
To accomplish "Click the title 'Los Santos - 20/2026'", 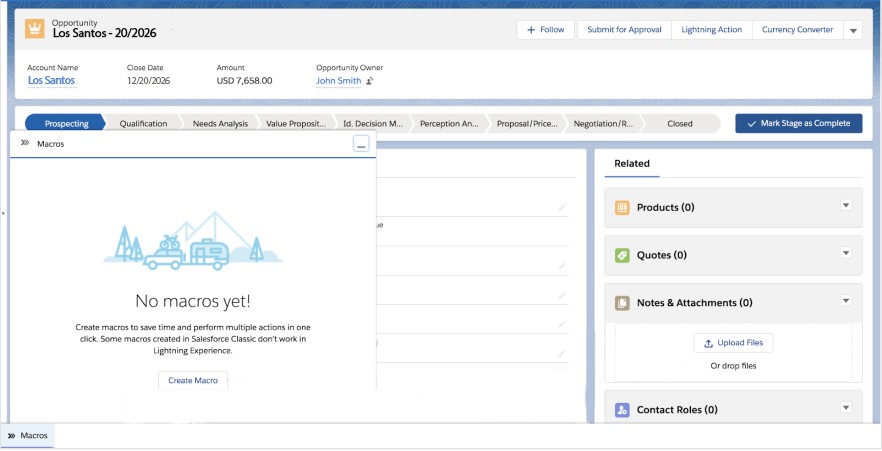I will 105,33.
